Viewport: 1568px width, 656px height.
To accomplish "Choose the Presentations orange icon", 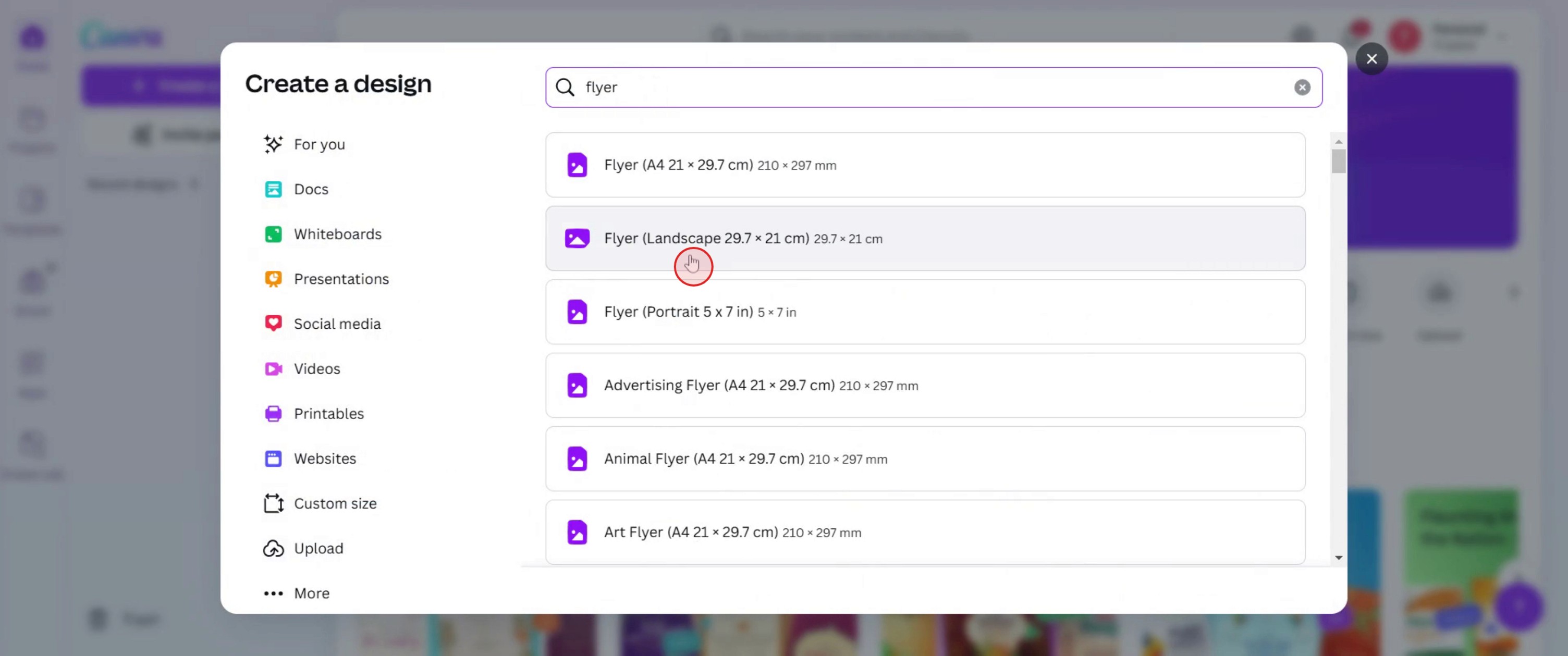I will 273,279.
